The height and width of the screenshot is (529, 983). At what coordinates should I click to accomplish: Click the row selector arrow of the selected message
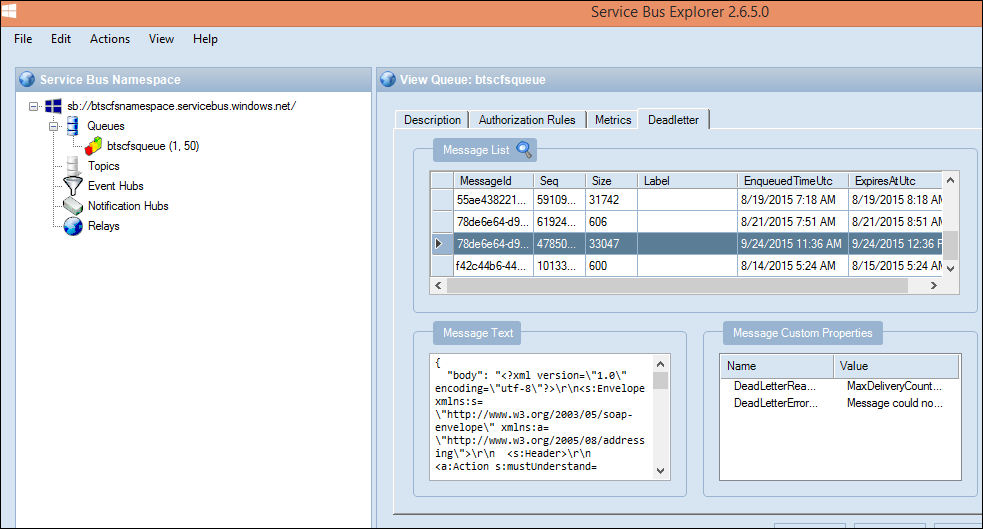point(442,244)
